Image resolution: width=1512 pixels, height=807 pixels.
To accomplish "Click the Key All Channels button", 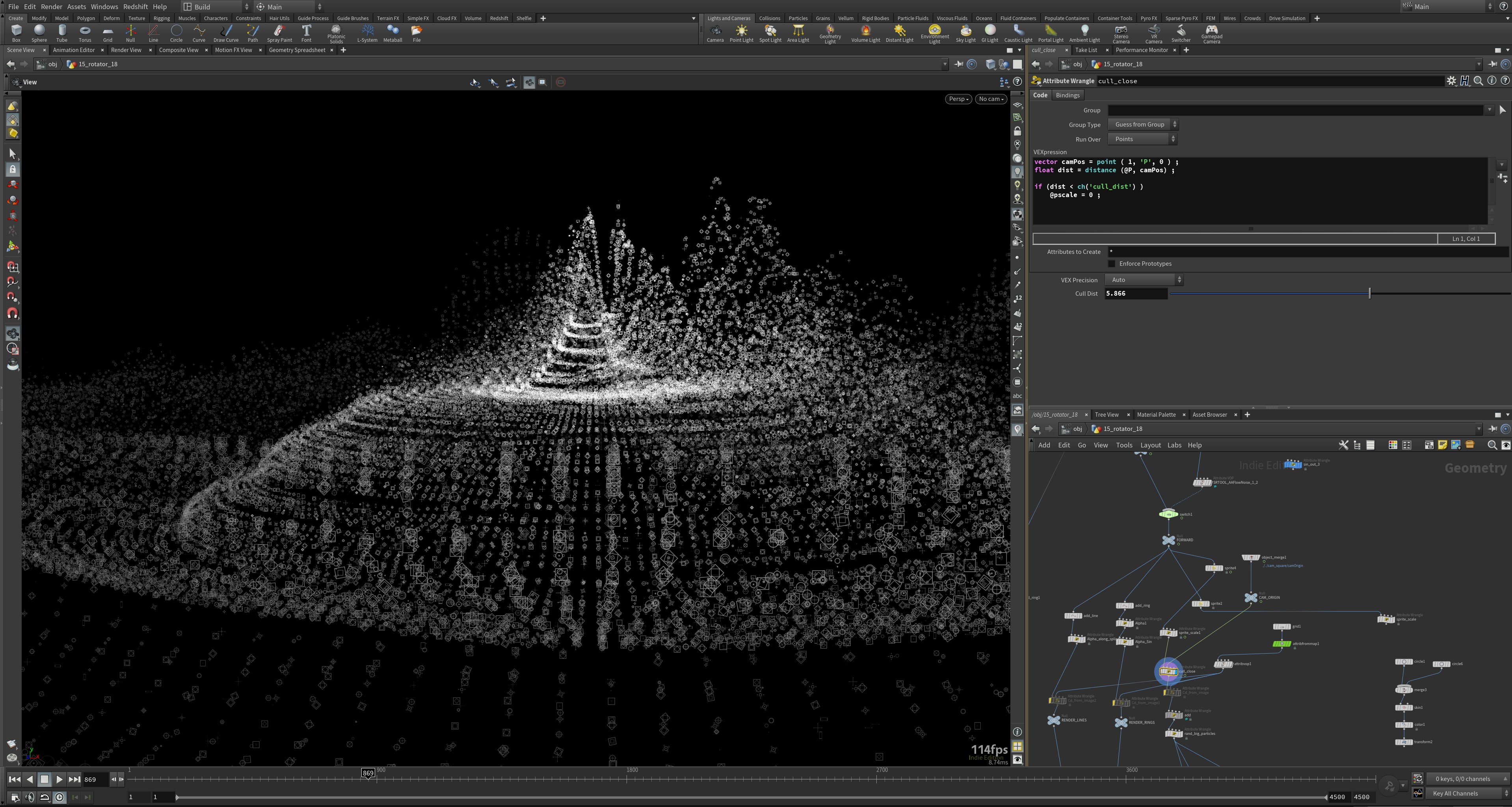I will tap(1456, 794).
